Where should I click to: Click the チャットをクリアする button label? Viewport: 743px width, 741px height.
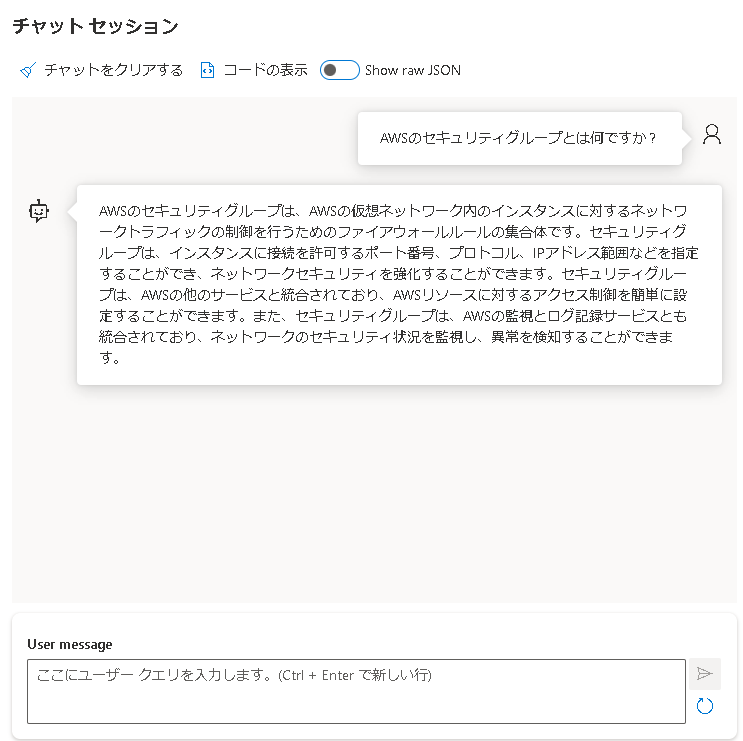click(114, 70)
